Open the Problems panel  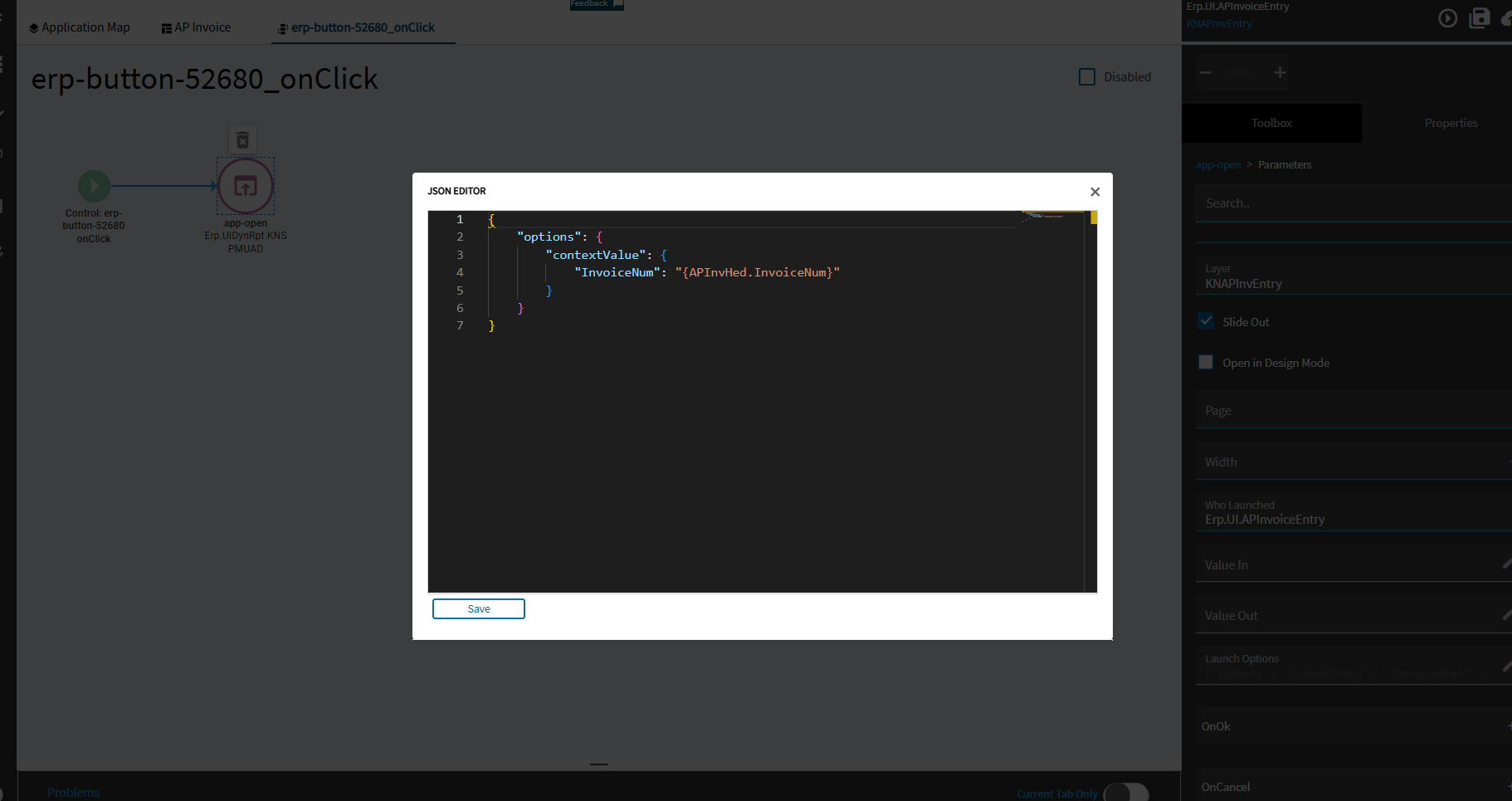(x=73, y=793)
